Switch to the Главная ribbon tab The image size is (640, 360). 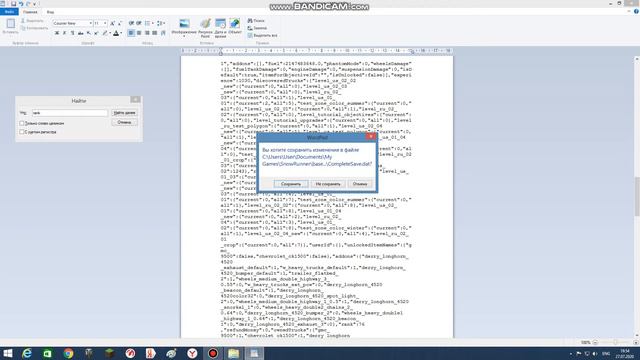[30, 12]
